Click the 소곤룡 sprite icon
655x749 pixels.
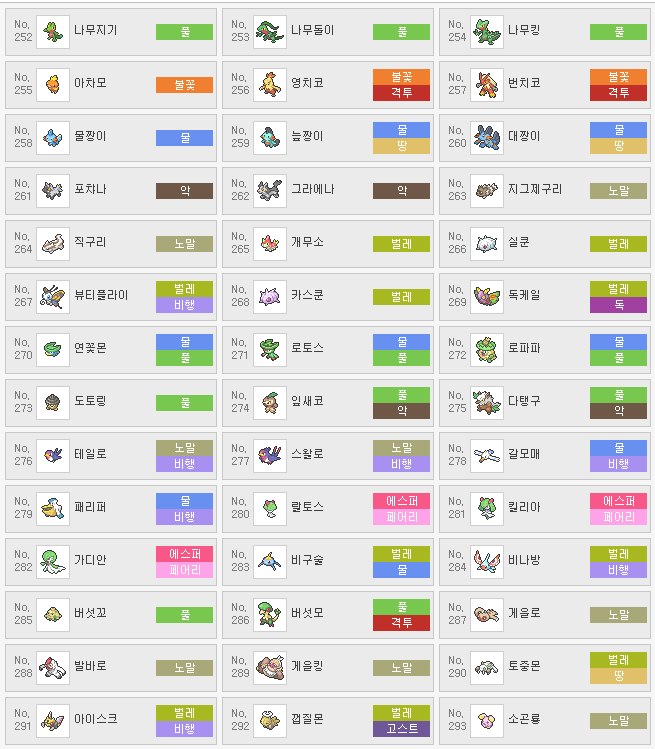[x=487, y=721]
